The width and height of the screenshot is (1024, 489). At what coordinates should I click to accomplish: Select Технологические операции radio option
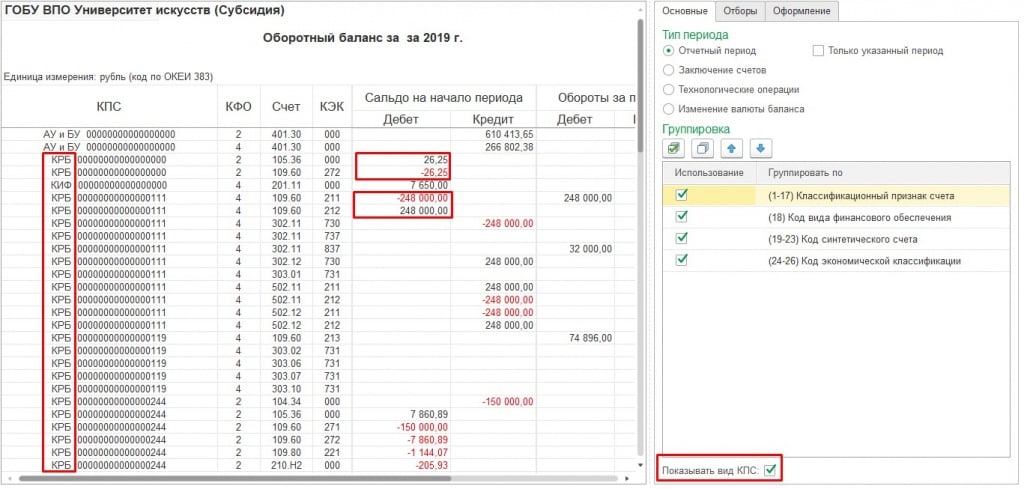click(669, 89)
